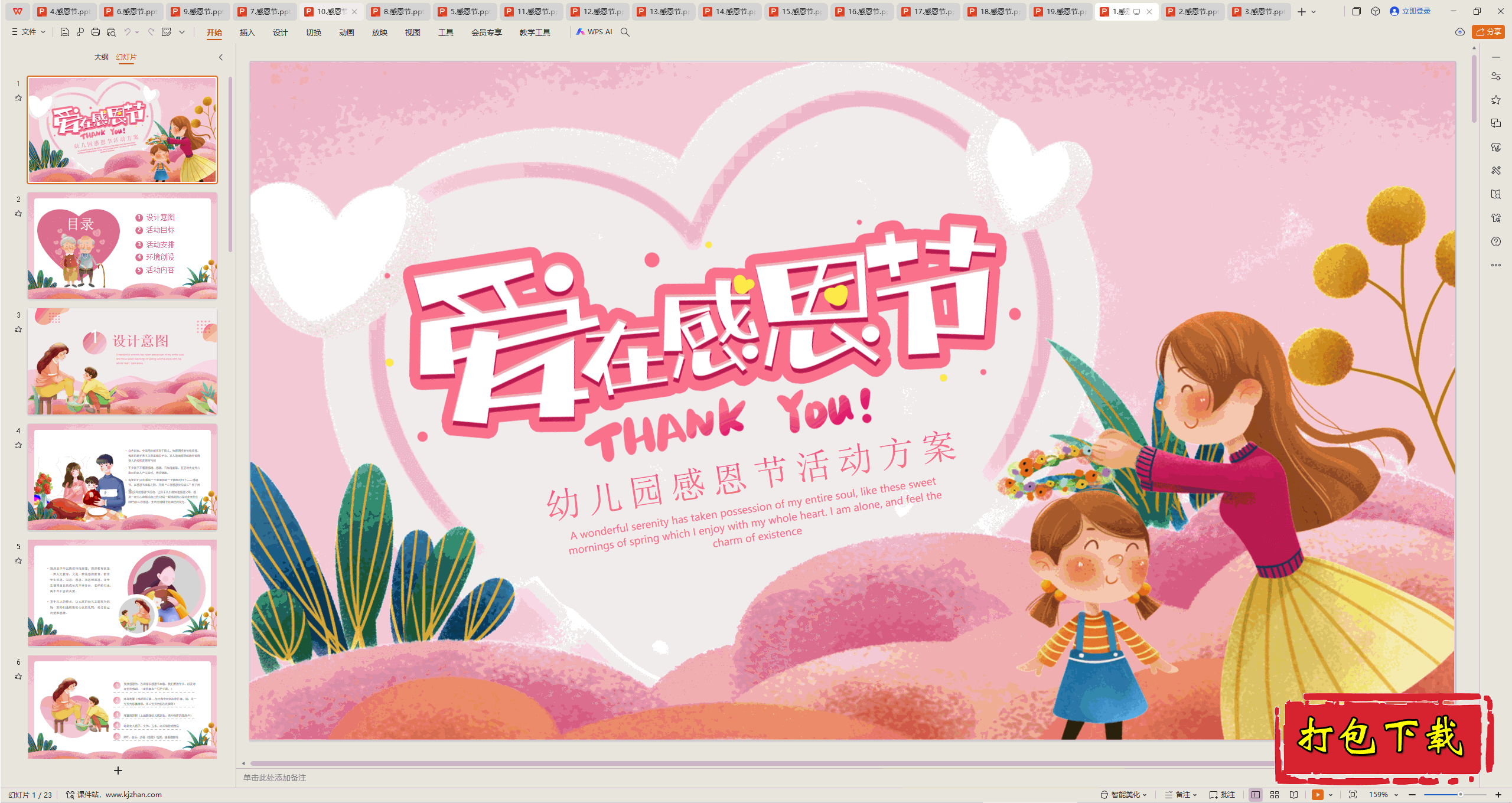Click the 分享 share button

1488,32
